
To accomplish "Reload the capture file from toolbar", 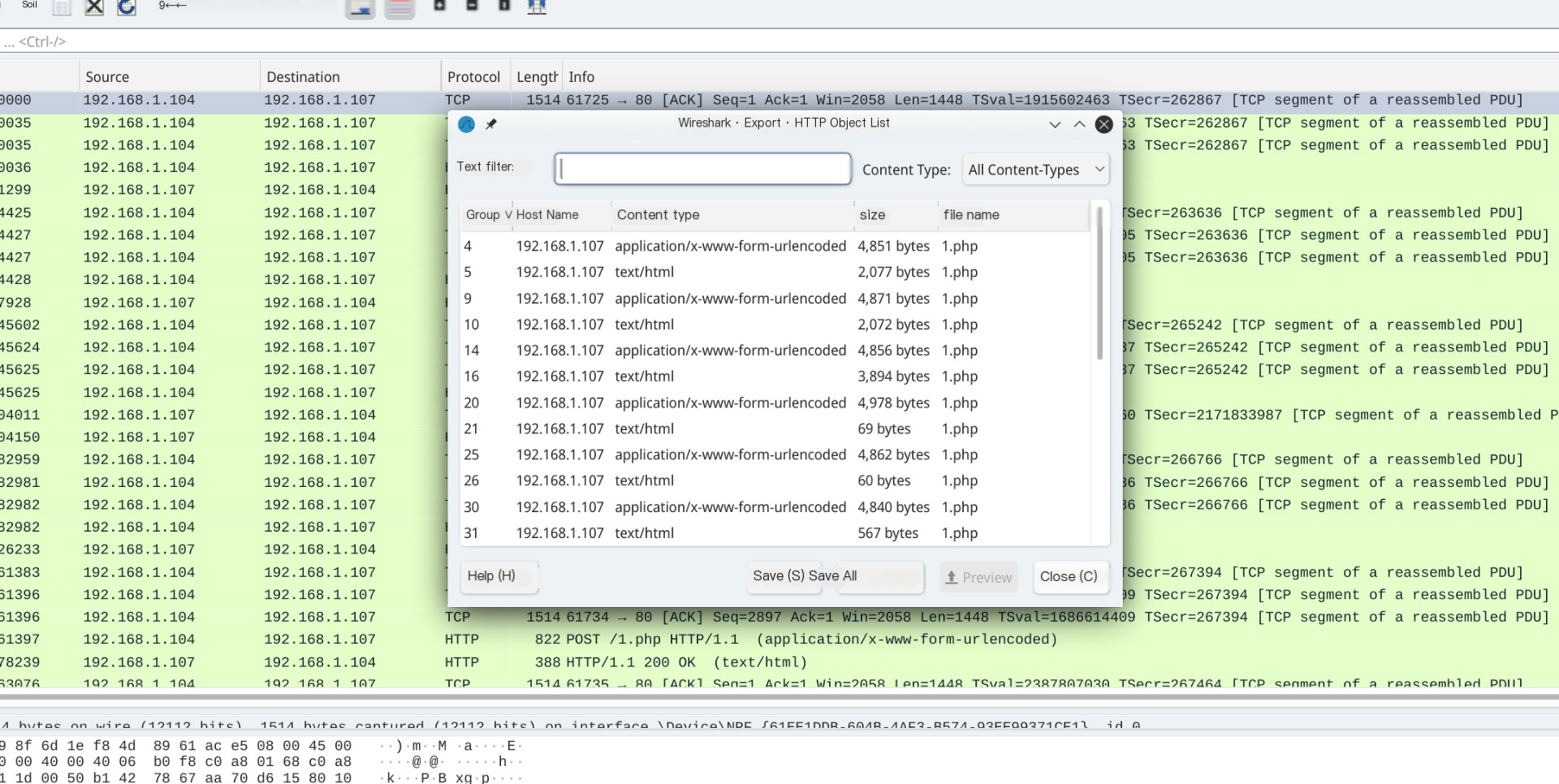I will tap(127, 8).
